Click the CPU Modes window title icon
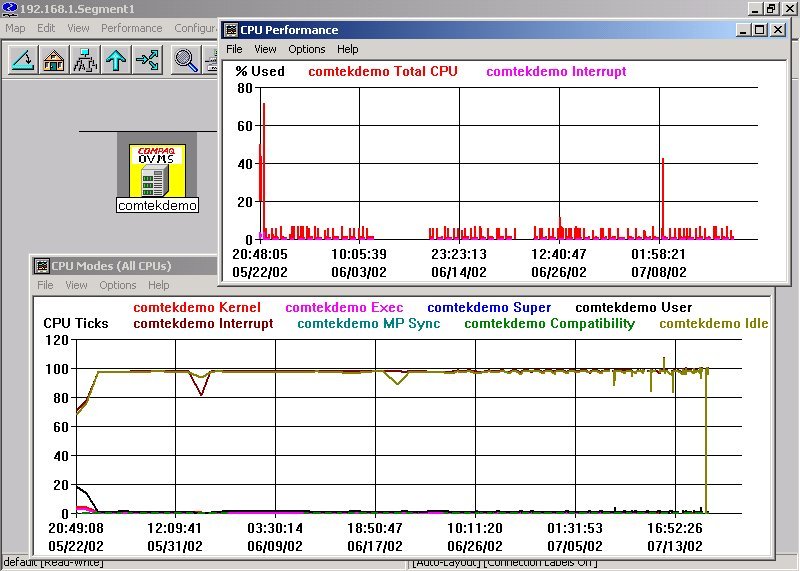800x571 pixels. (42, 266)
